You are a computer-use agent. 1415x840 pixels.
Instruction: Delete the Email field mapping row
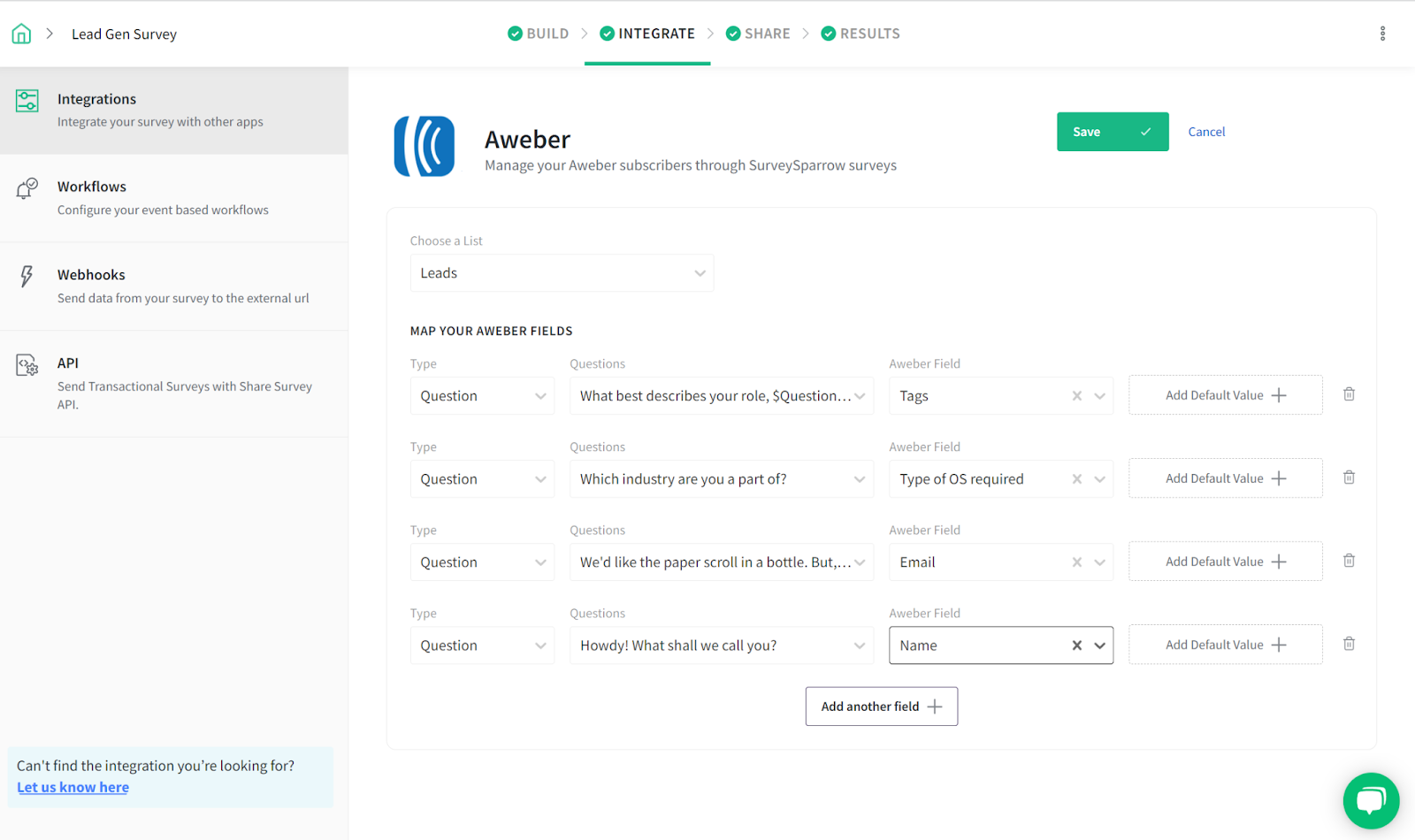[1349, 561]
